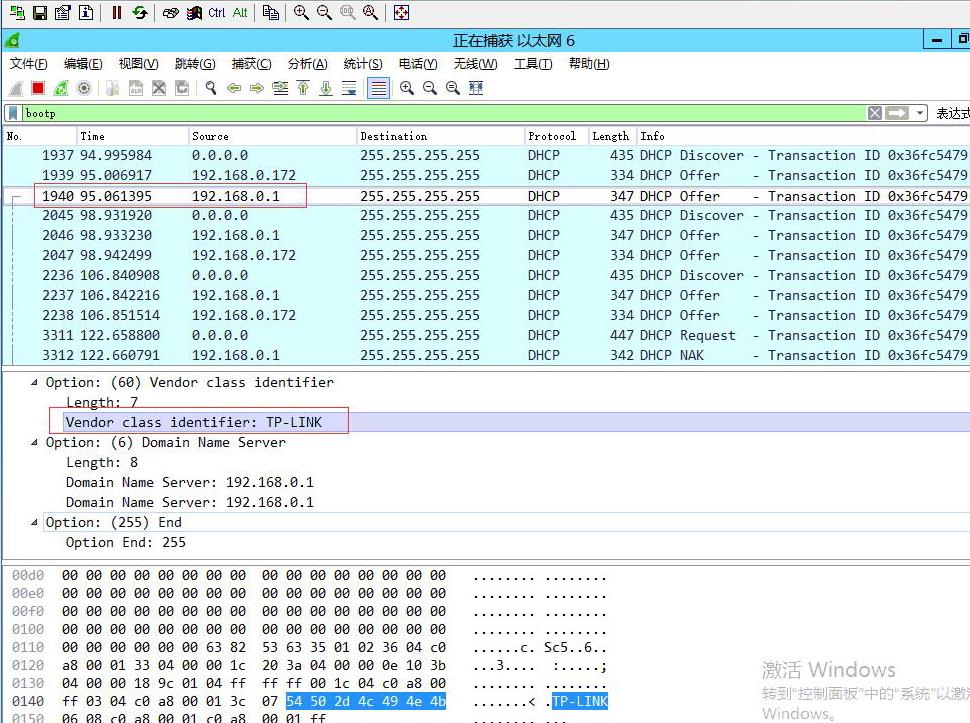
Task: Click VNC viewer zoom in magnifier
Action: pos(301,12)
